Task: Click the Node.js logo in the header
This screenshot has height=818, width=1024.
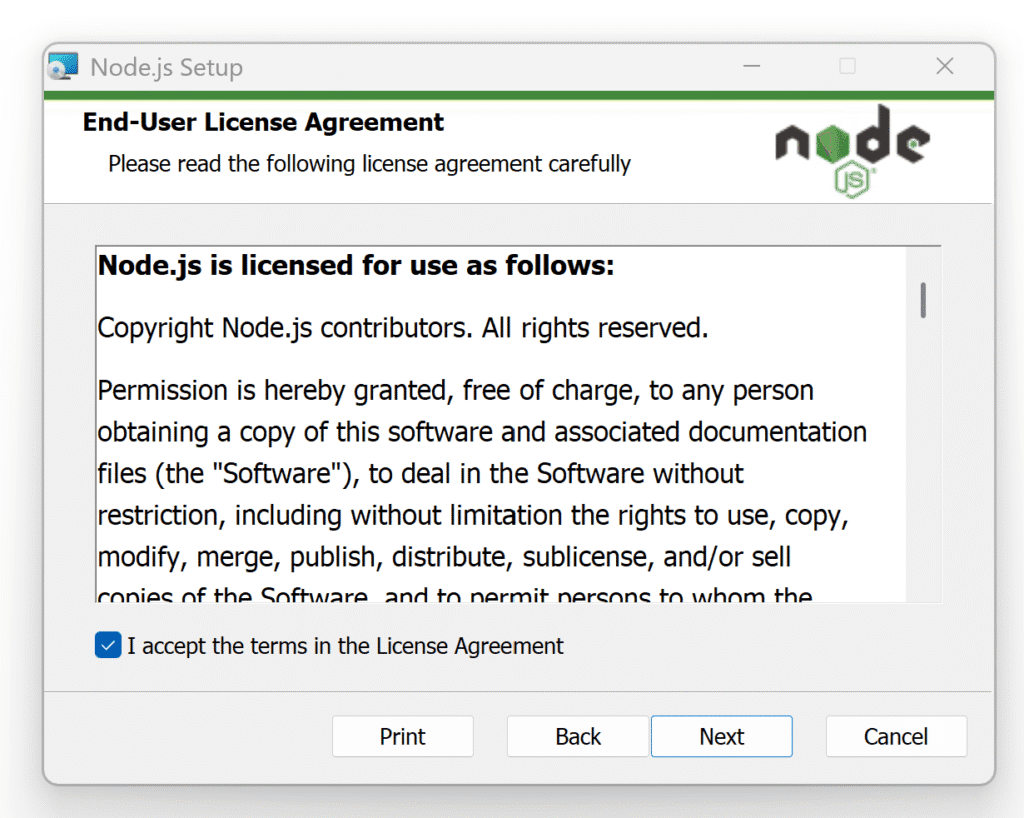Action: [852, 151]
